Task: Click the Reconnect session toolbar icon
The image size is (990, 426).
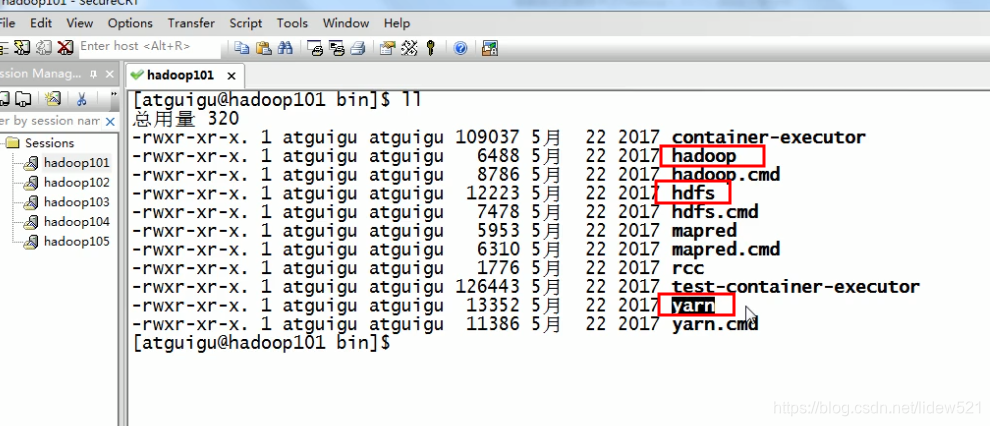Action: click(x=44, y=47)
